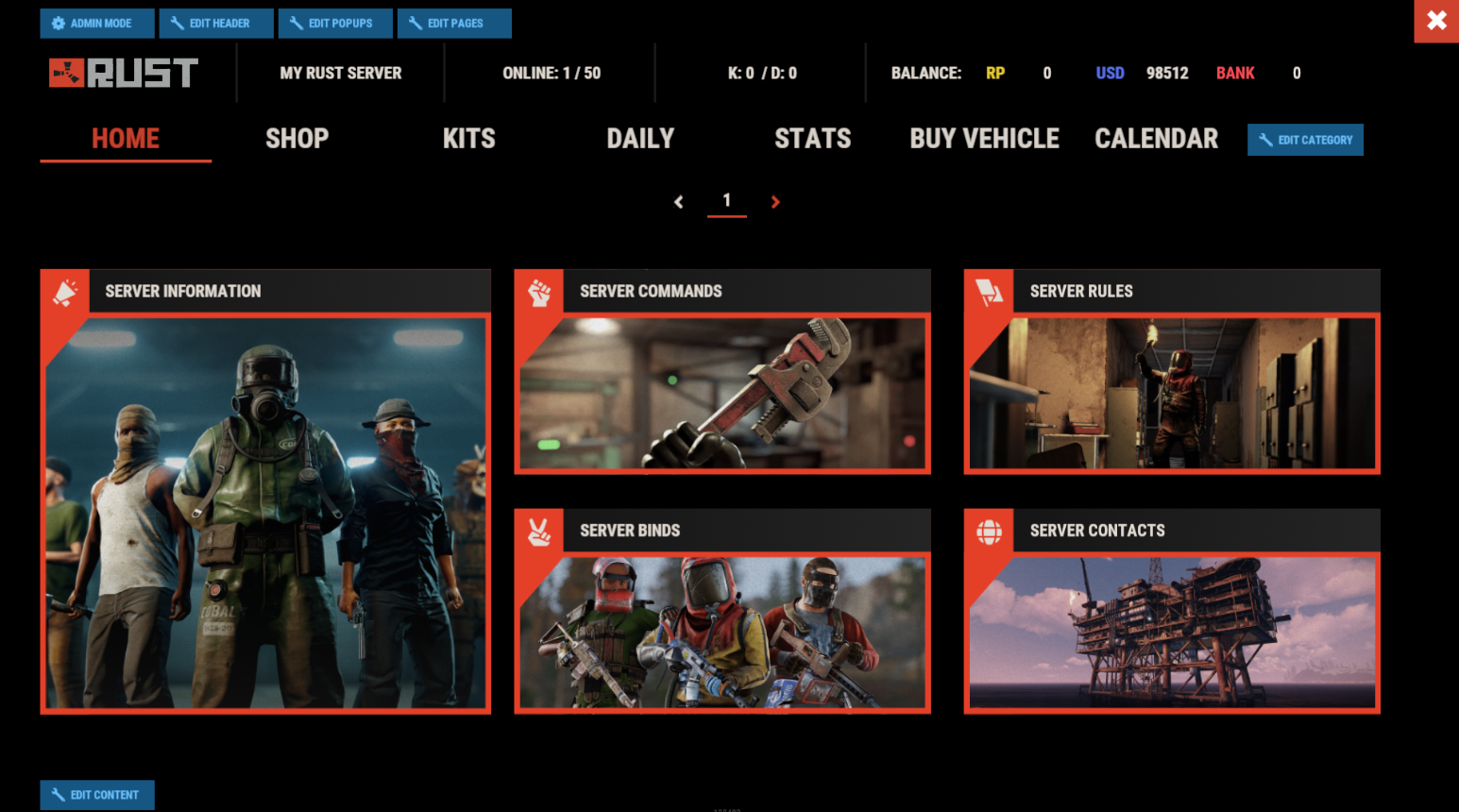Click the "MY RUST SERVER" title
Viewport: 1459px width, 812px height.
341,73
